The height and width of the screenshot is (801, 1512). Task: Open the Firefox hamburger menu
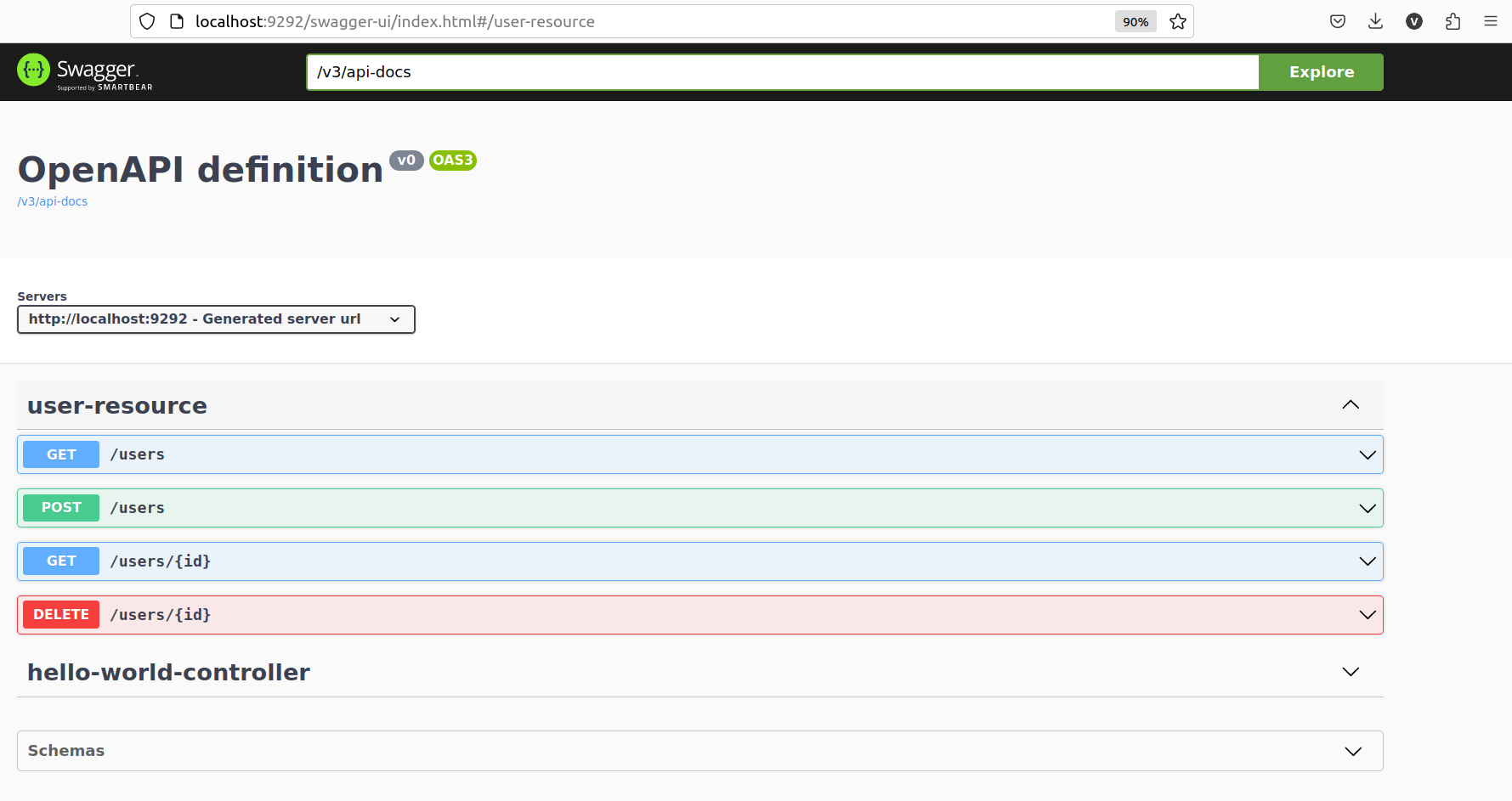click(x=1491, y=21)
